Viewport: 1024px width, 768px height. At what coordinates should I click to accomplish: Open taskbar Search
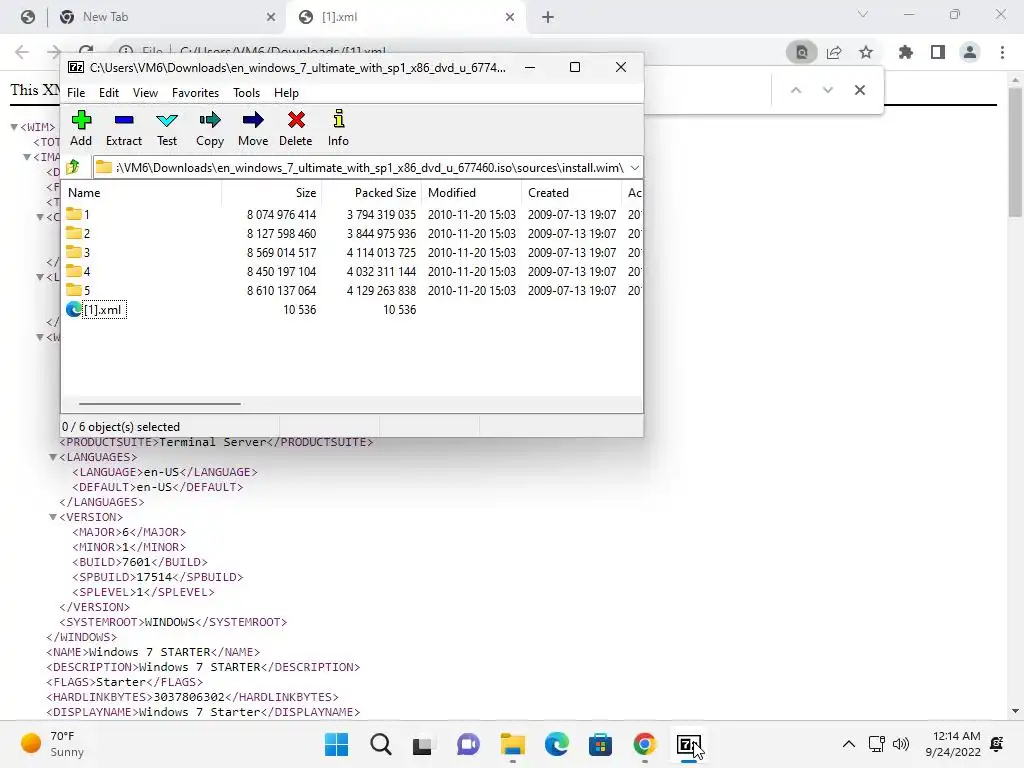381,744
